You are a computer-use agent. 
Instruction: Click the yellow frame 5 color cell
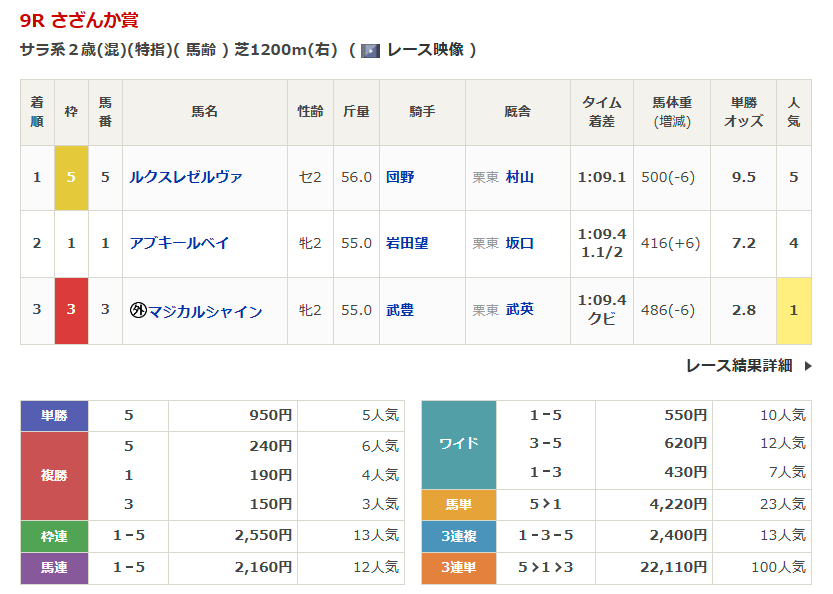coord(71,177)
